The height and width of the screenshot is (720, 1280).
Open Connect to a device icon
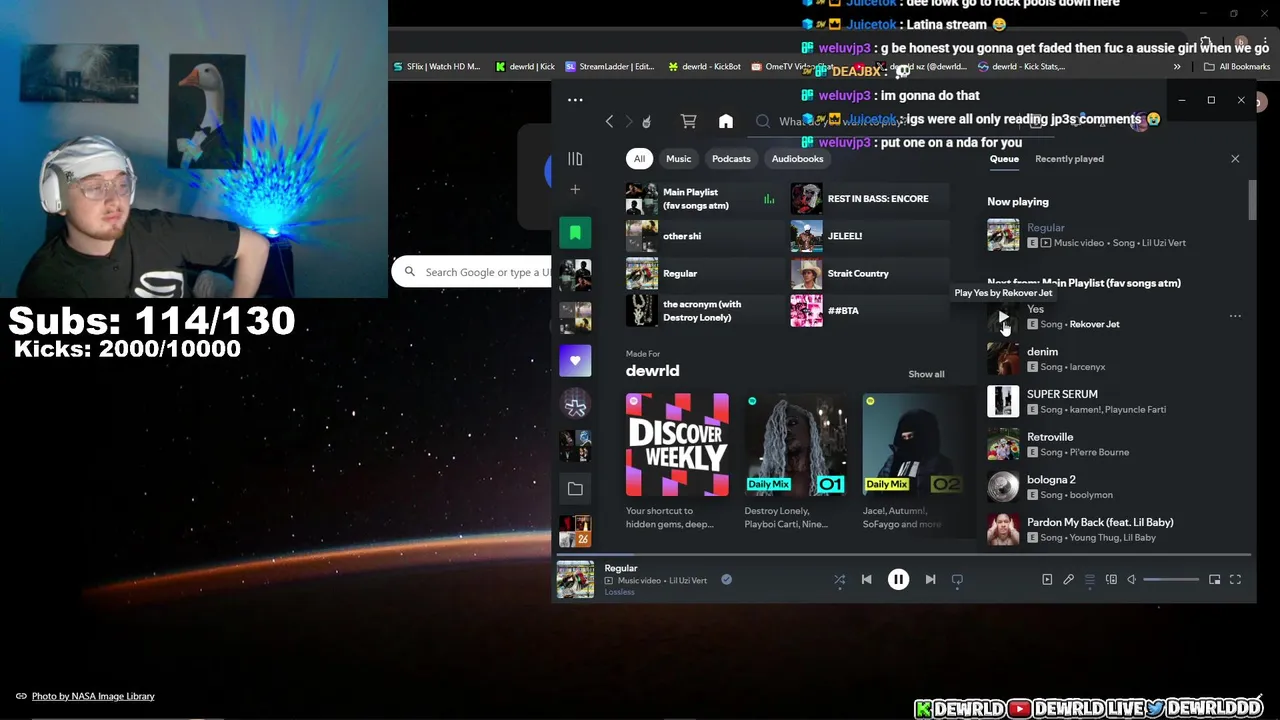click(1111, 580)
